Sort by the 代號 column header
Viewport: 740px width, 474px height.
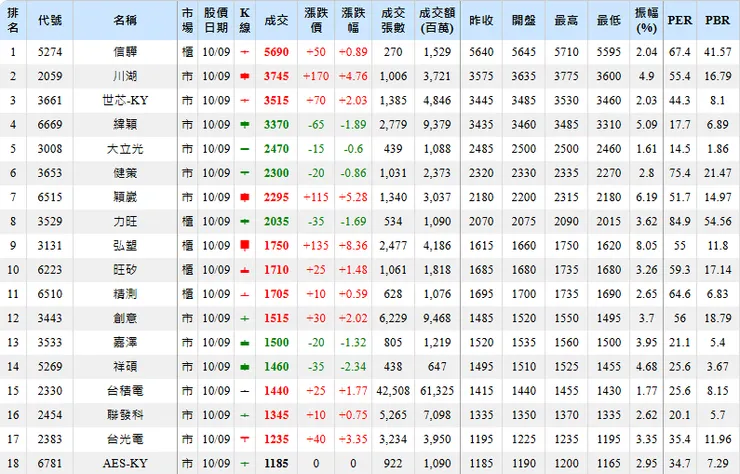tap(50, 20)
